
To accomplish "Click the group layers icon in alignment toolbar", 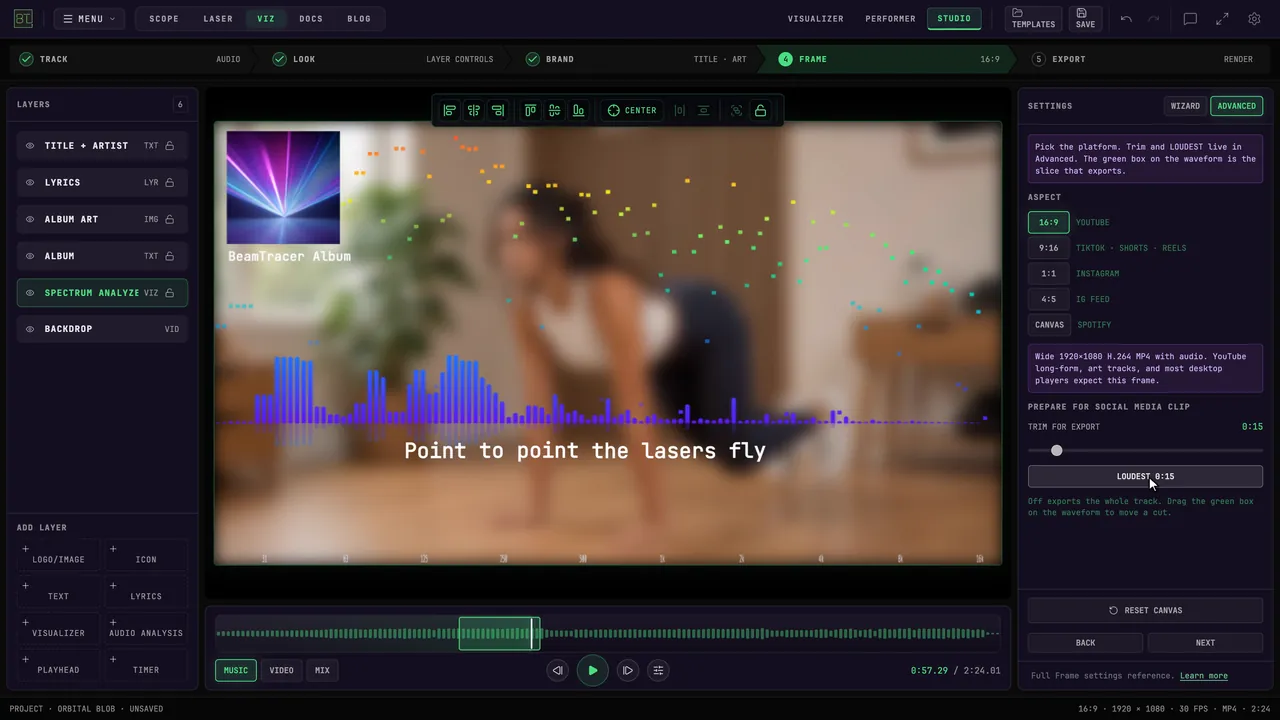I will 737,110.
